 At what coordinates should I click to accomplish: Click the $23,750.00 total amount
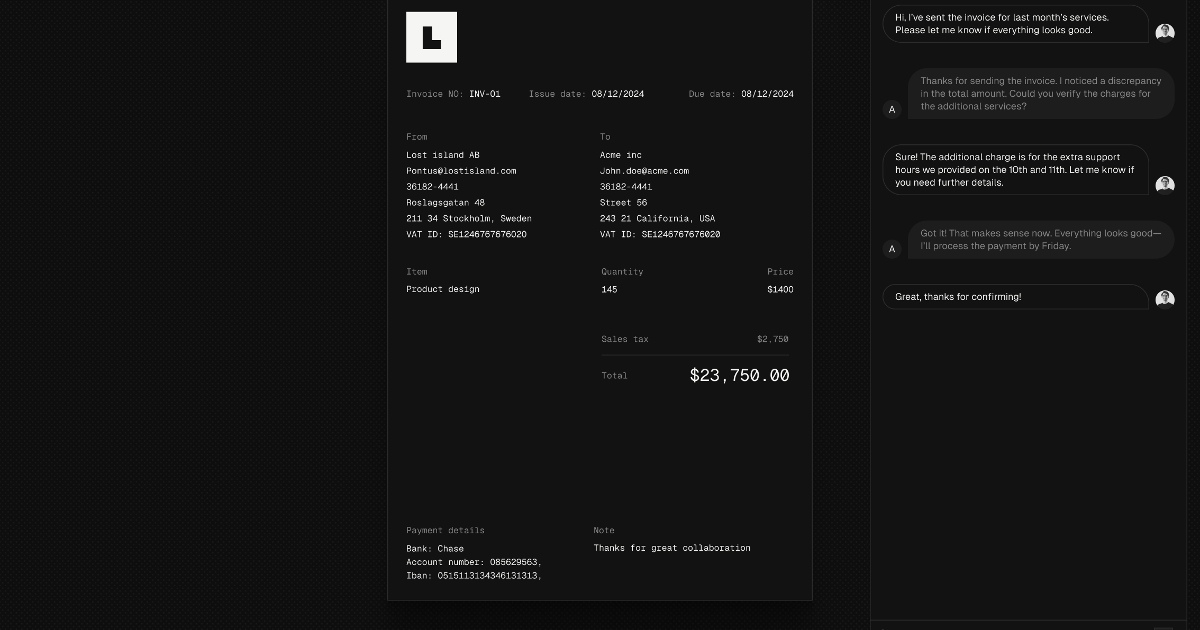(739, 376)
